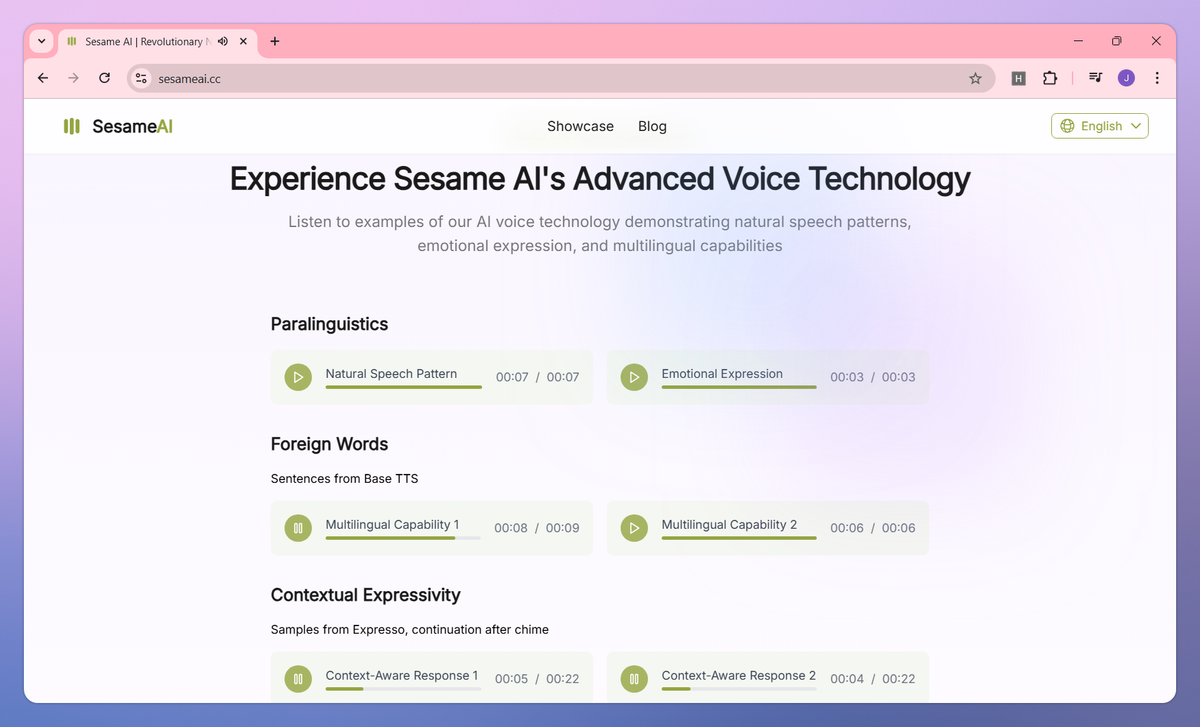Pause the Context-Aware Response 2 sample
Screen dimensions: 1200x727
coord(634,679)
